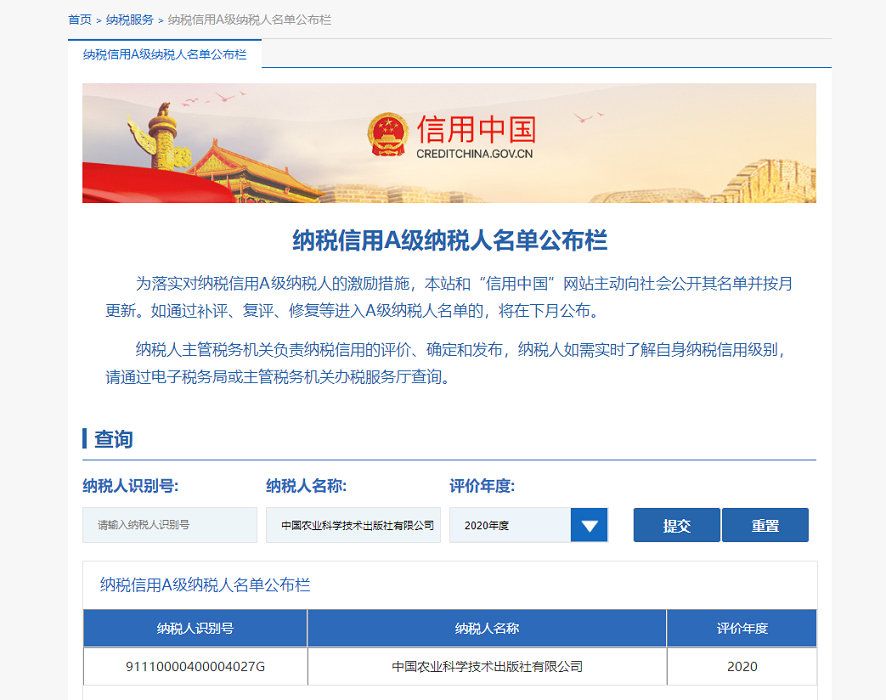Select the 2020 cell in result row
This screenshot has height=700, width=886.
click(742, 666)
